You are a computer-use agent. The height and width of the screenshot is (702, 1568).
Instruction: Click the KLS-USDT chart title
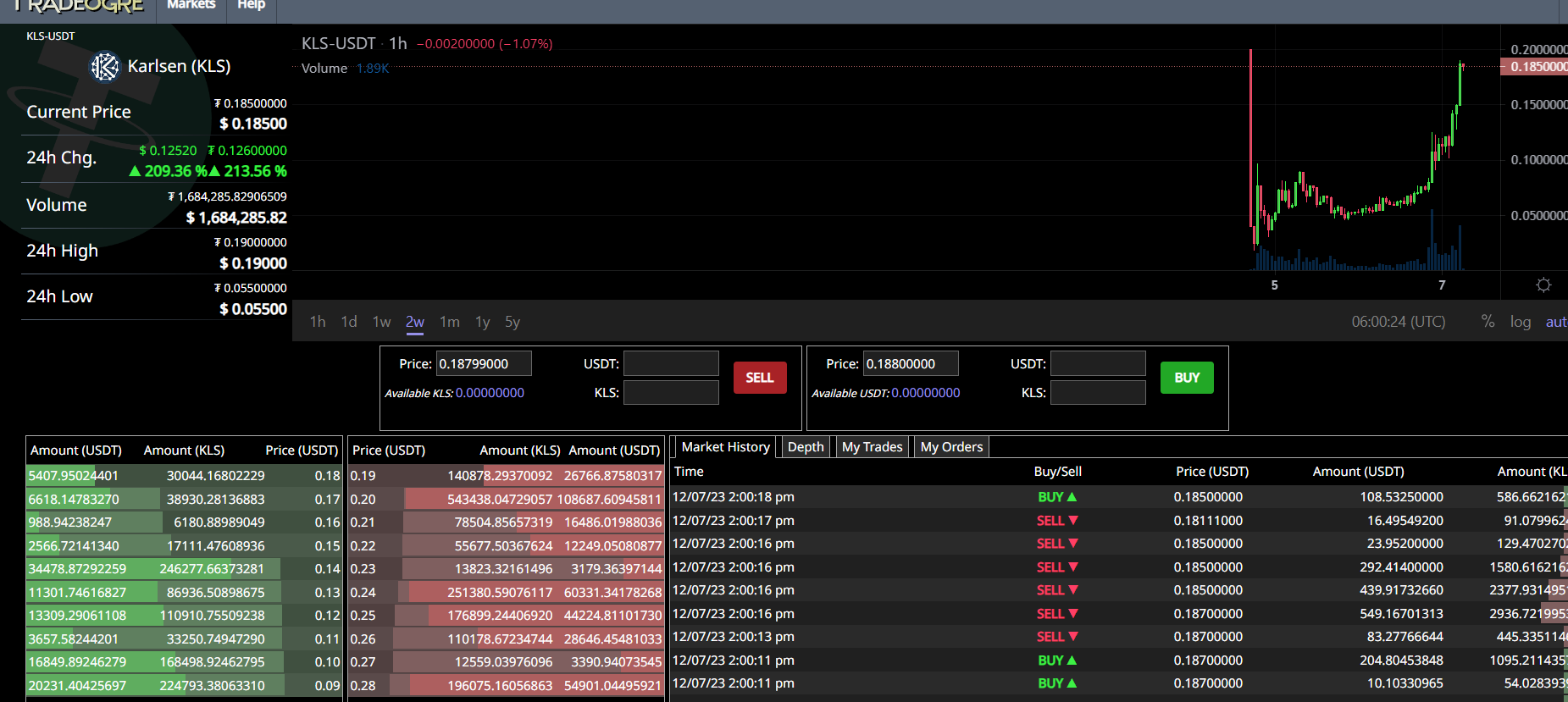(x=338, y=43)
